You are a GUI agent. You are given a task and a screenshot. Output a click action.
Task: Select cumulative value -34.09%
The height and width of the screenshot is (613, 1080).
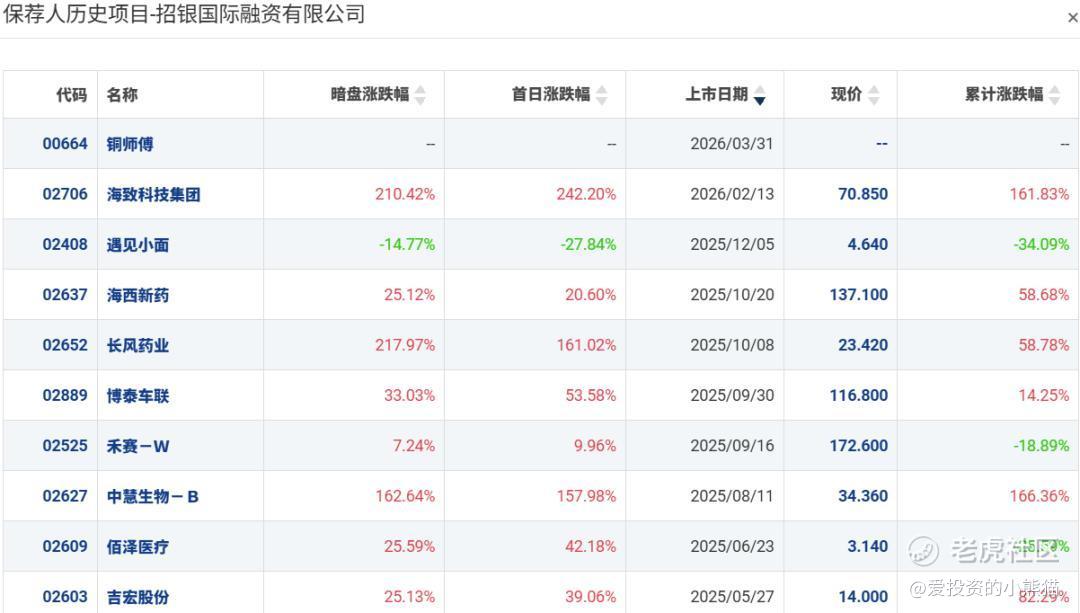(1041, 245)
